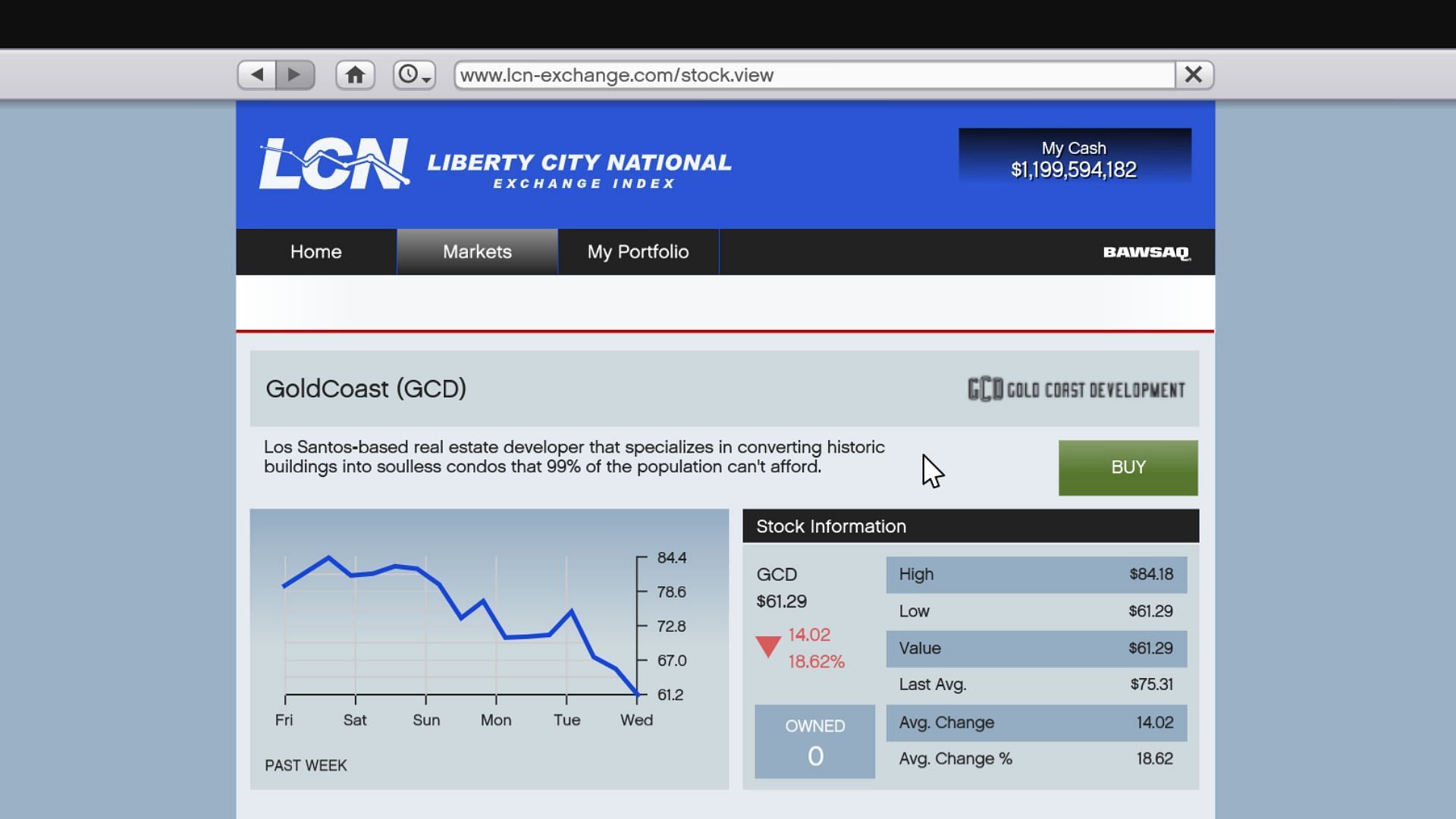Image resolution: width=1456 pixels, height=819 pixels.
Task: Click the Mon label on the chart axis
Action: (496, 720)
